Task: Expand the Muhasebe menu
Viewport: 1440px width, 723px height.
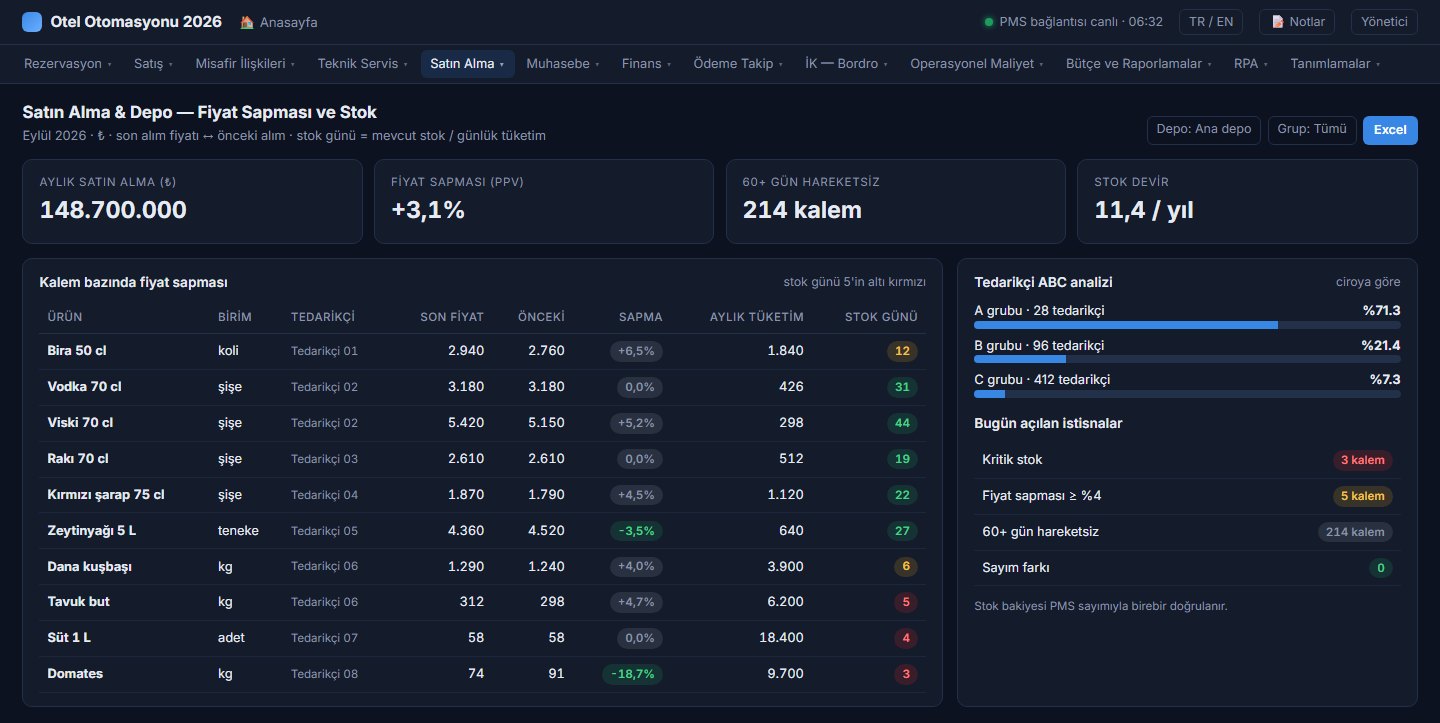Action: click(x=563, y=64)
